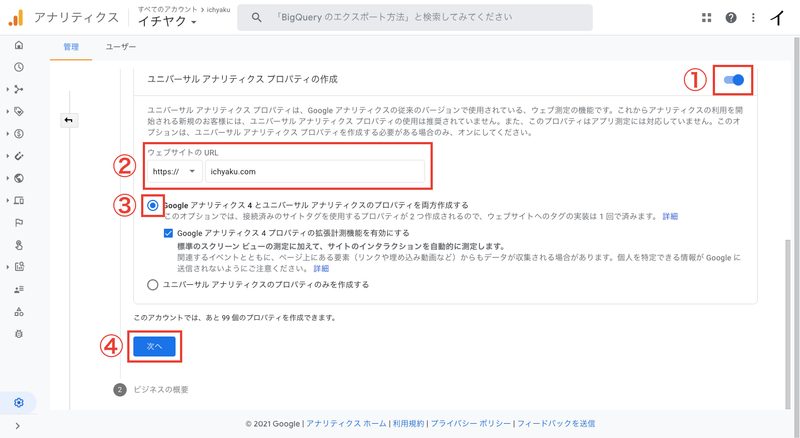
Task: Open the help question-mark icon
Action: [731, 18]
